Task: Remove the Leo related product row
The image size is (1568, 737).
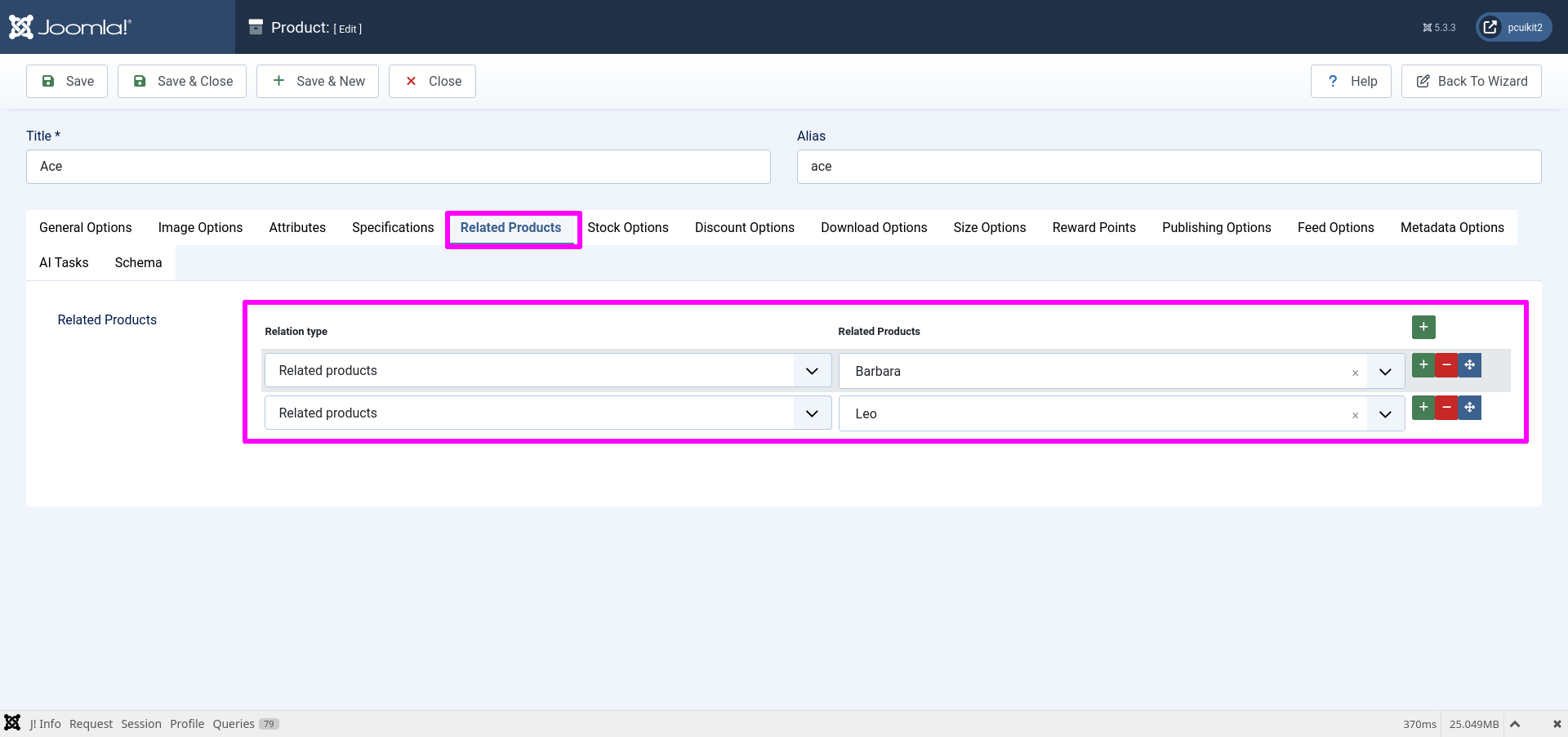Action: (x=1446, y=408)
